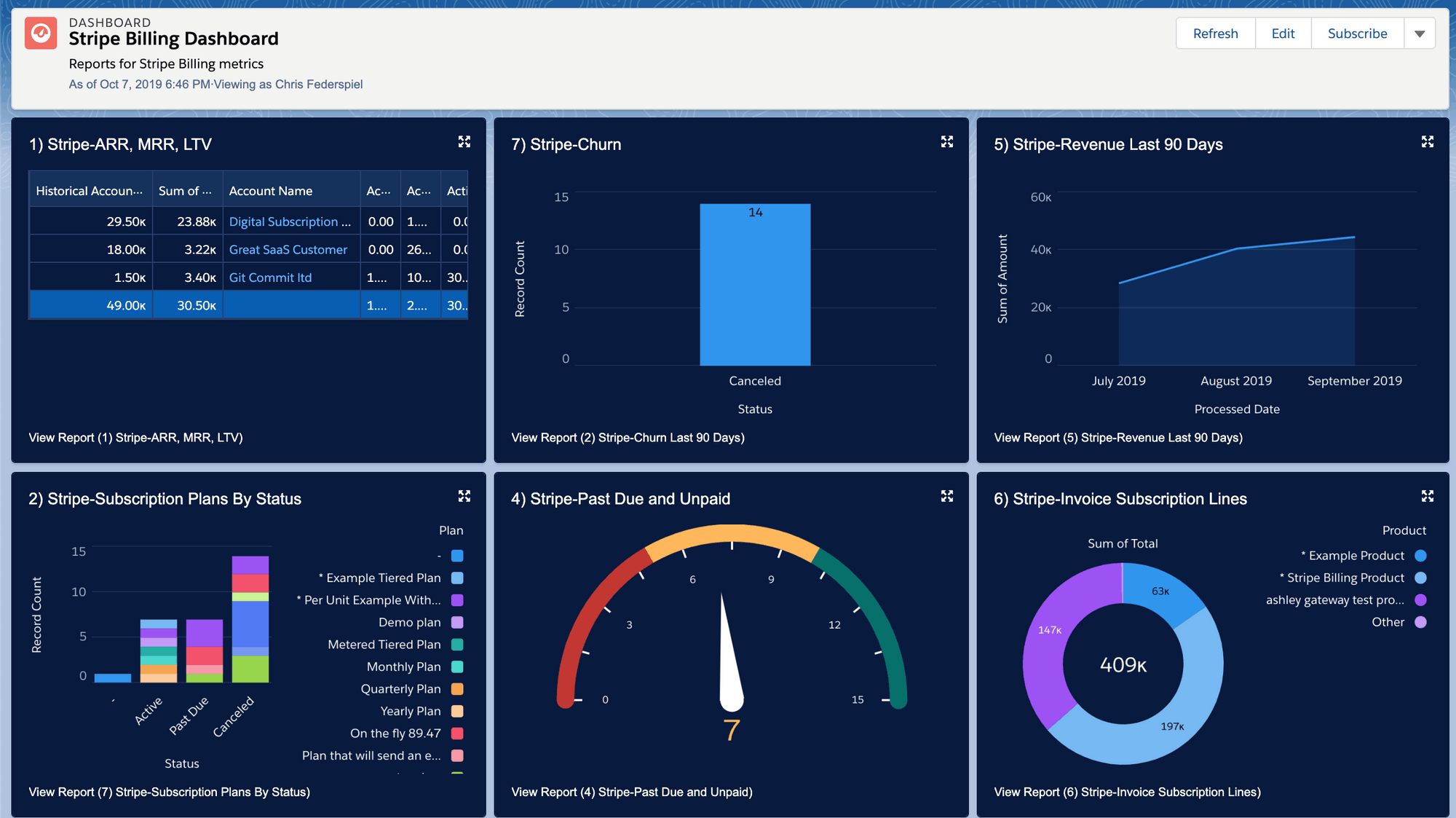Screen dimensions: 1456x818
Task: Open the dropdown arrow next to Subscribe
Action: coord(1420,34)
